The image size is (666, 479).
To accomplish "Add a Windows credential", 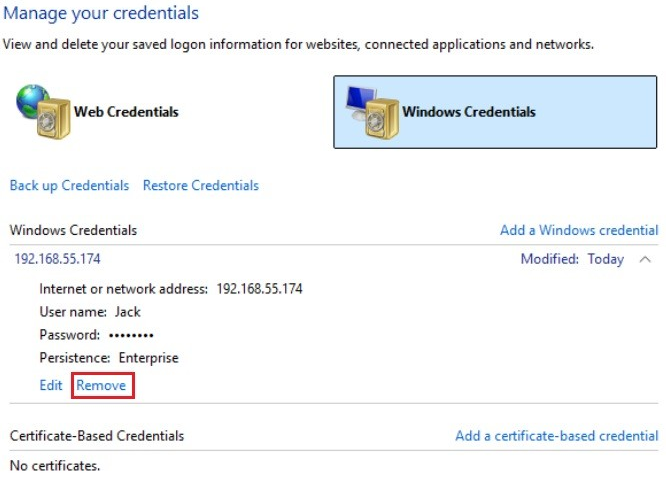I will pos(579,230).
